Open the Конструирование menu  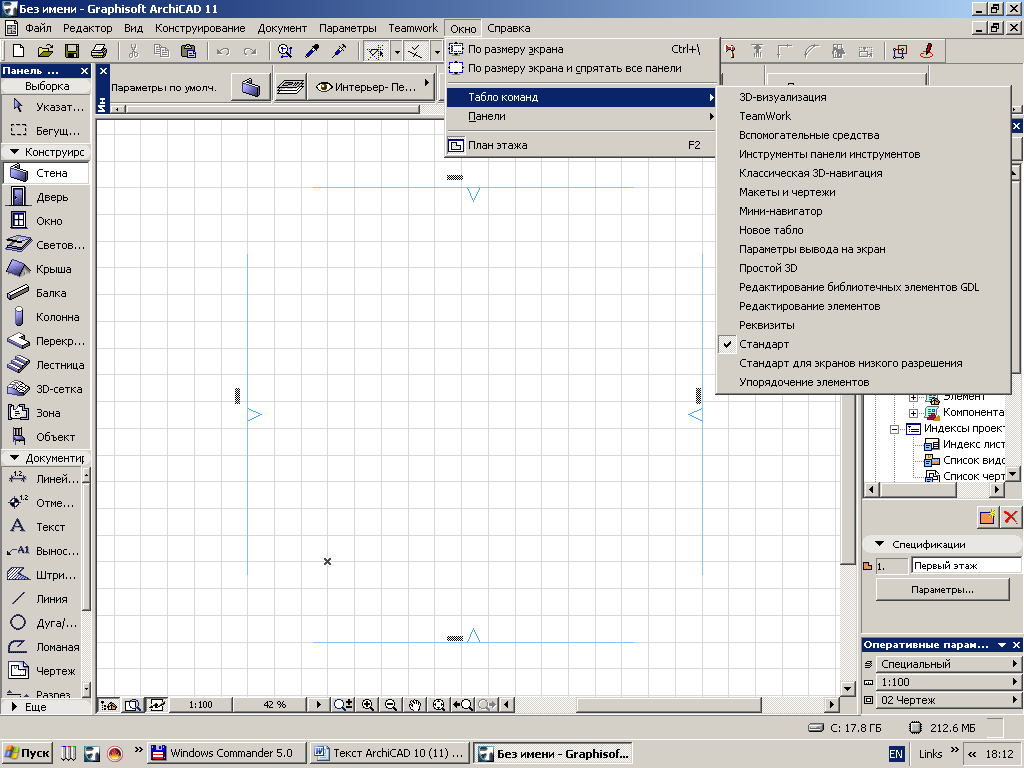click(200, 28)
